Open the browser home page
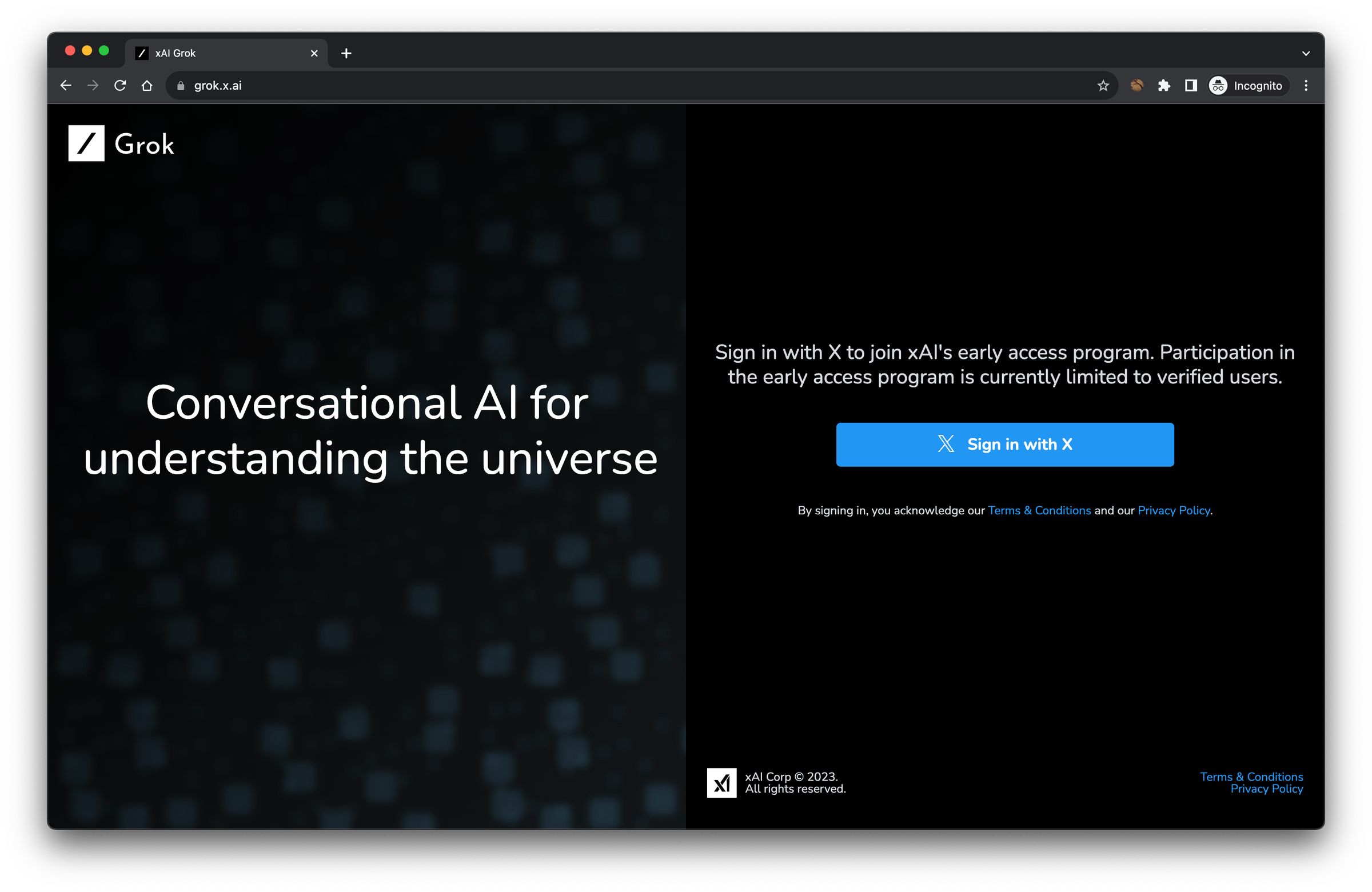1372x892 pixels. (x=147, y=85)
